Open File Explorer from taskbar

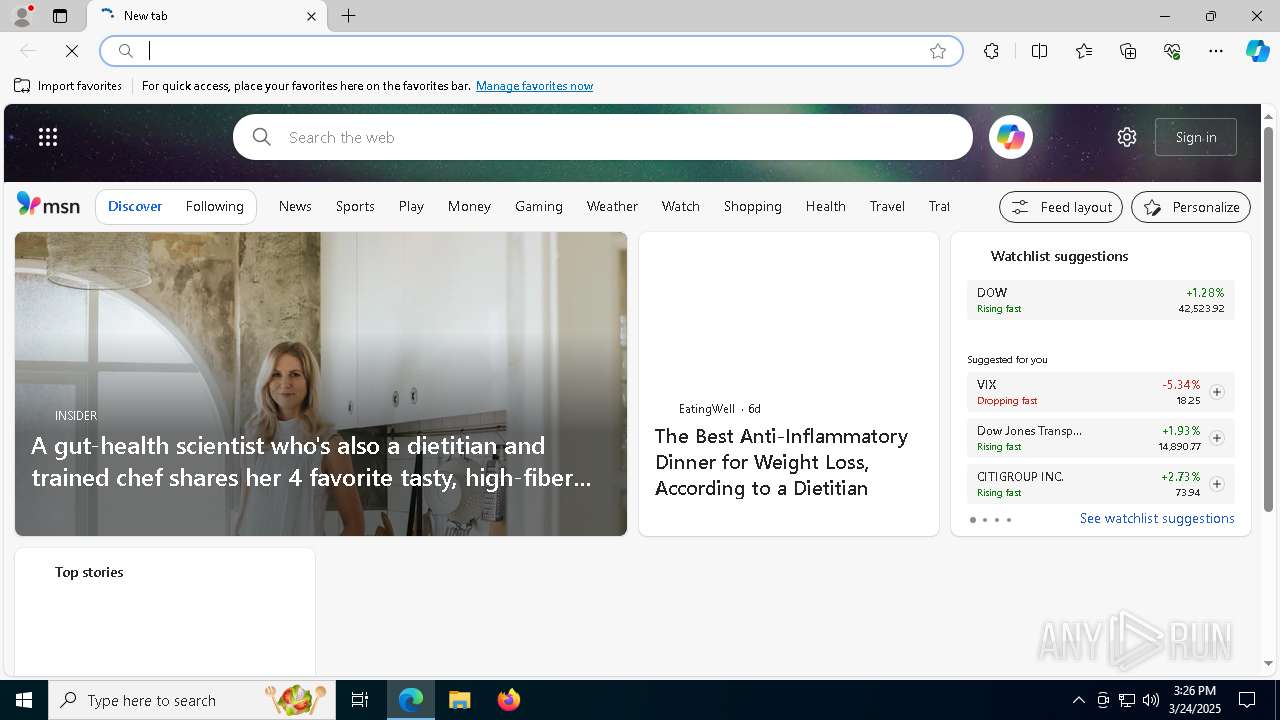(460, 700)
